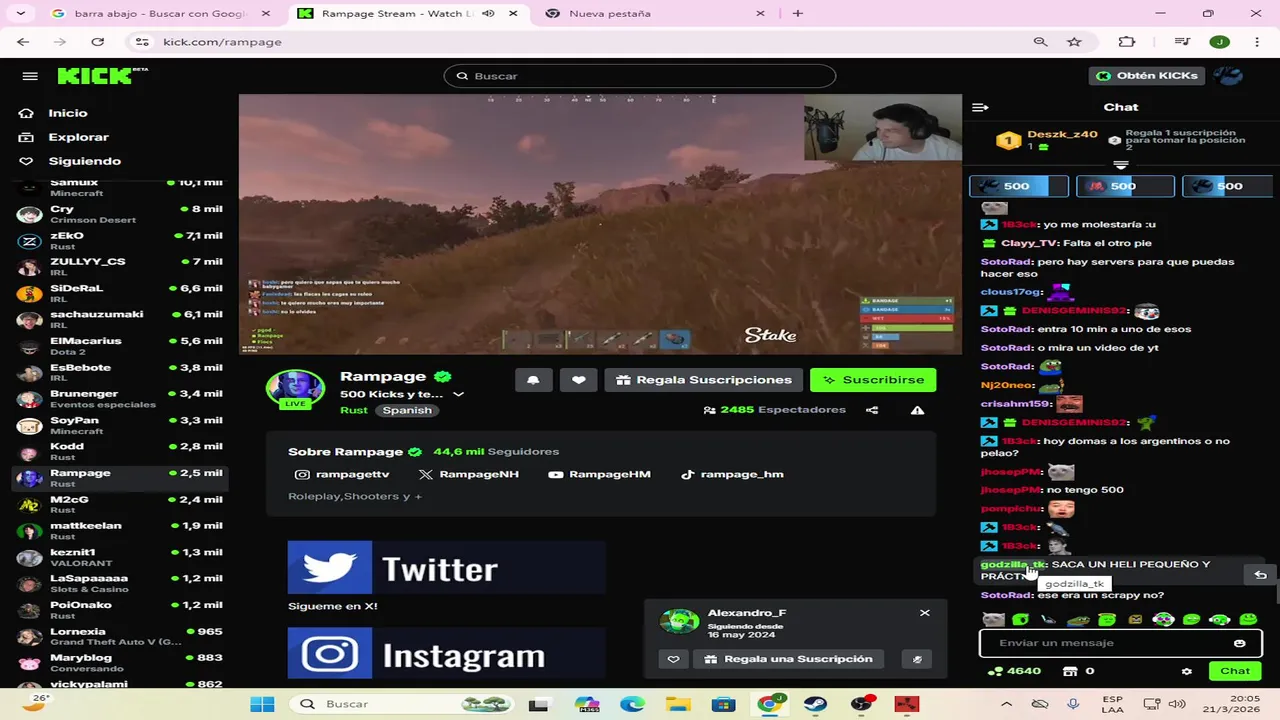Open the user avatar menu at top right
Viewport: 1280px width, 720px height.
pos(1228,76)
